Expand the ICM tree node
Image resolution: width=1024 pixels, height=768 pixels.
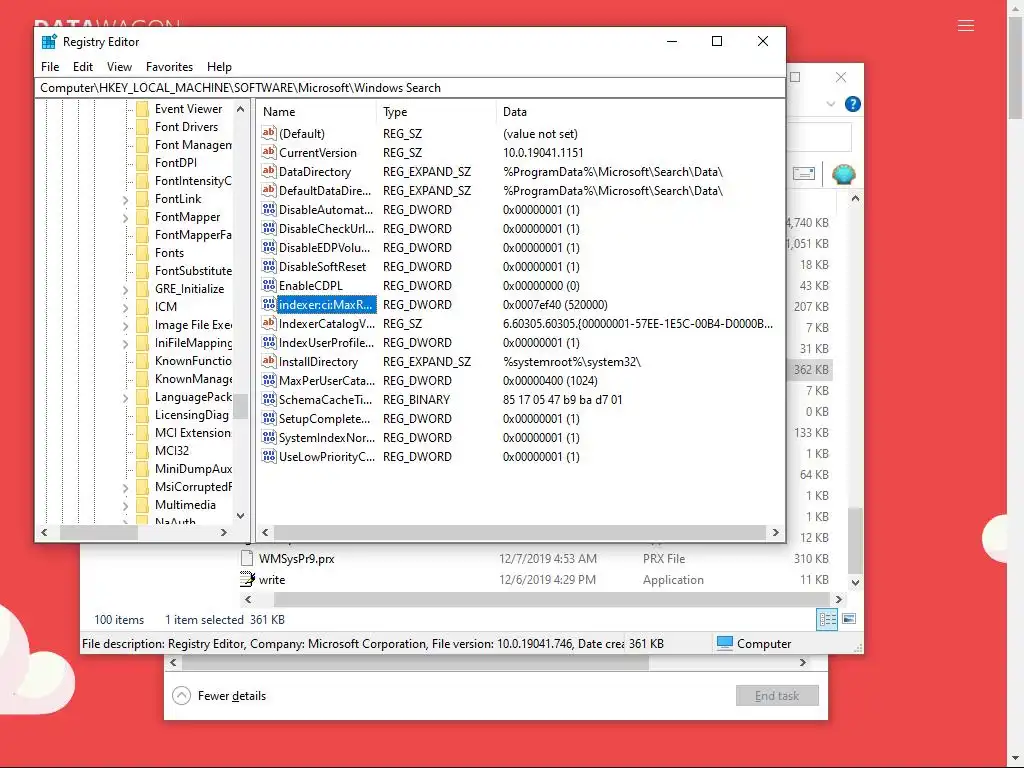coord(125,308)
